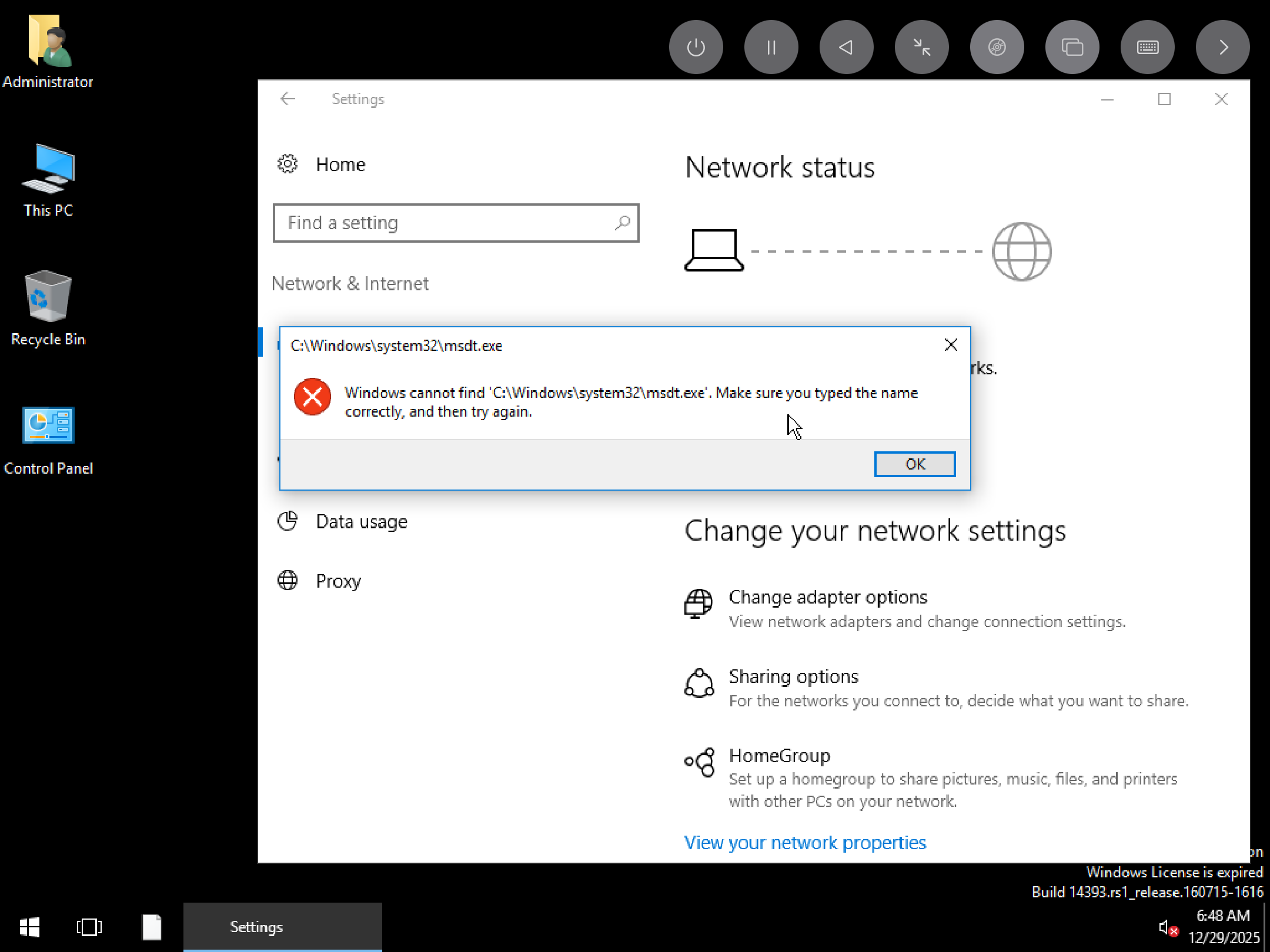
Task: Select Data usage in sidebar
Action: click(x=361, y=522)
